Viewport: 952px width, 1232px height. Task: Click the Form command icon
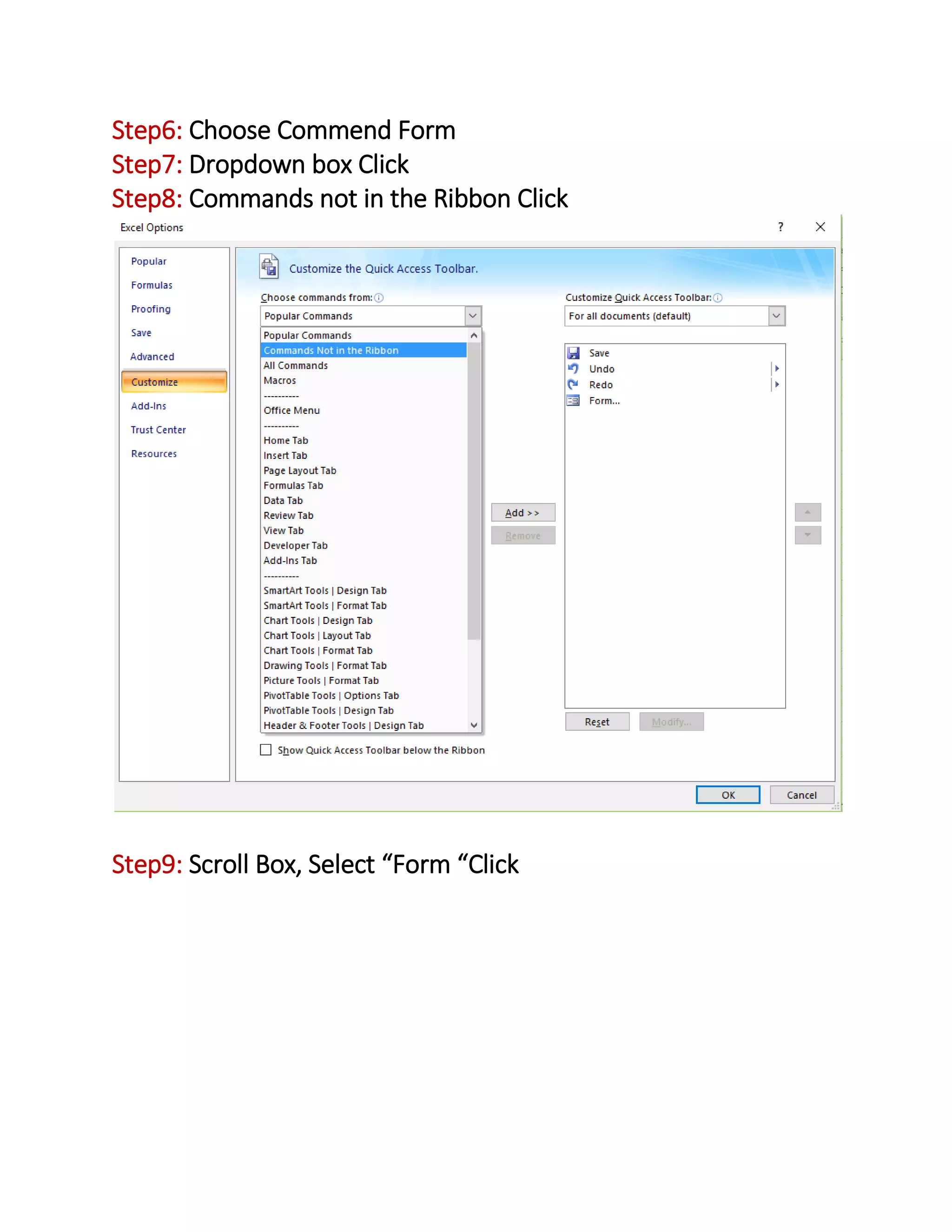[x=574, y=400]
